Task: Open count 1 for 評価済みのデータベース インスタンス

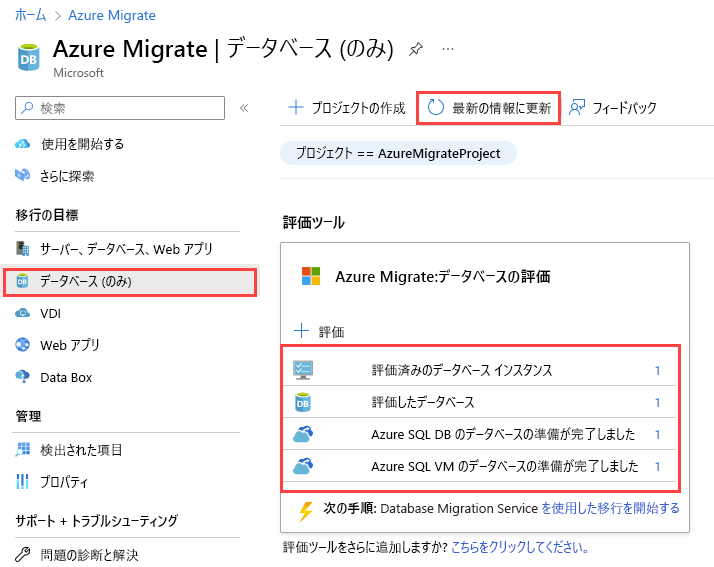Action: point(658,370)
